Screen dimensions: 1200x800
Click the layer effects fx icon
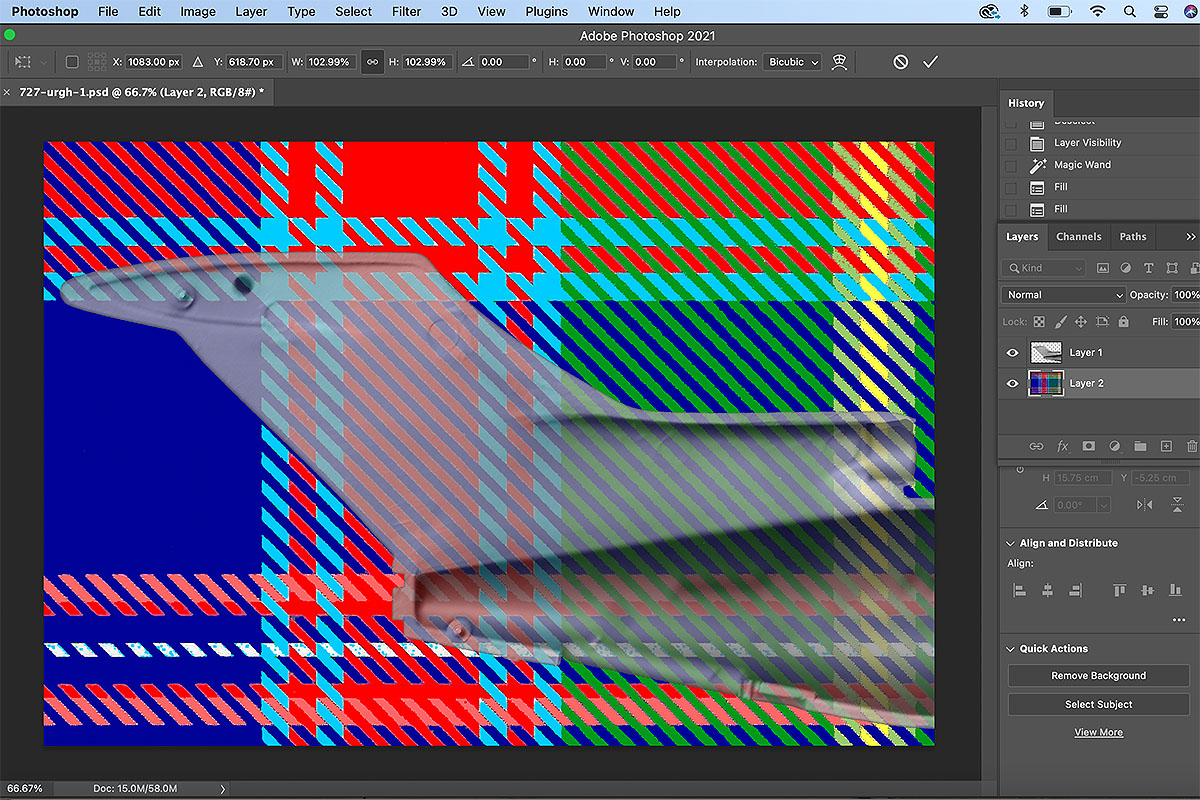1063,446
